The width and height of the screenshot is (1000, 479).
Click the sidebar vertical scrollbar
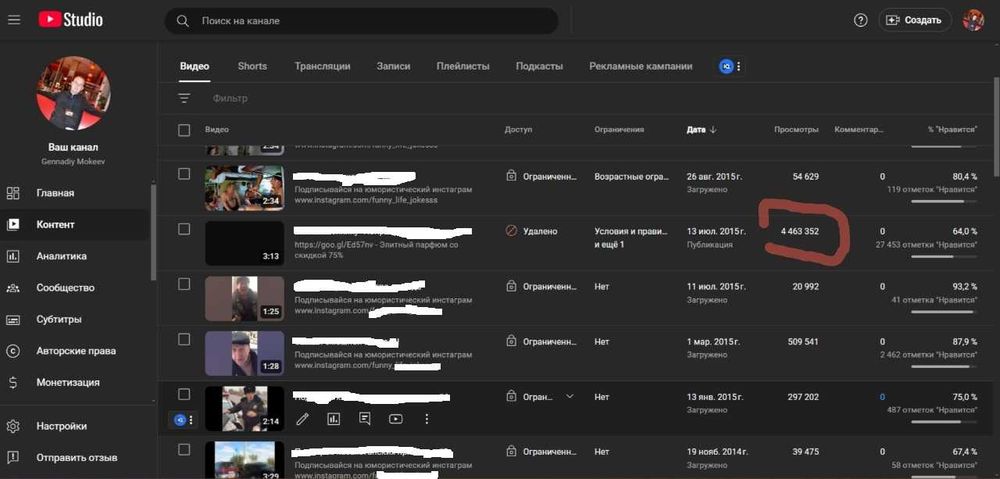point(153,232)
